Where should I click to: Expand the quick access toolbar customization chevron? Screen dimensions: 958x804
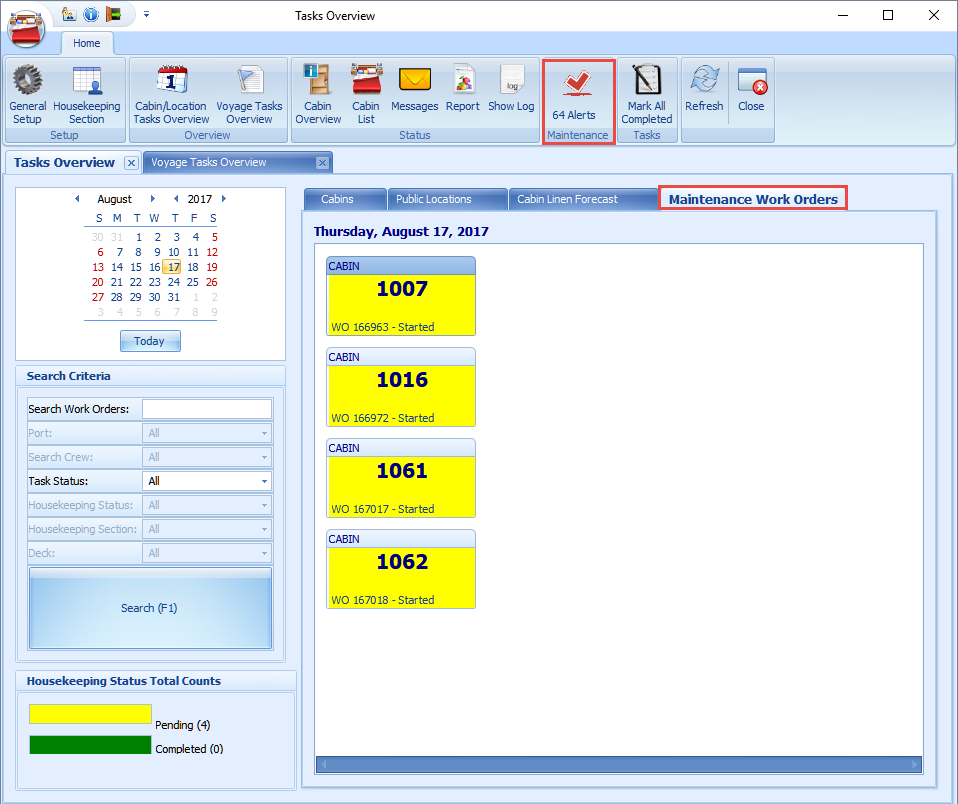click(x=146, y=14)
